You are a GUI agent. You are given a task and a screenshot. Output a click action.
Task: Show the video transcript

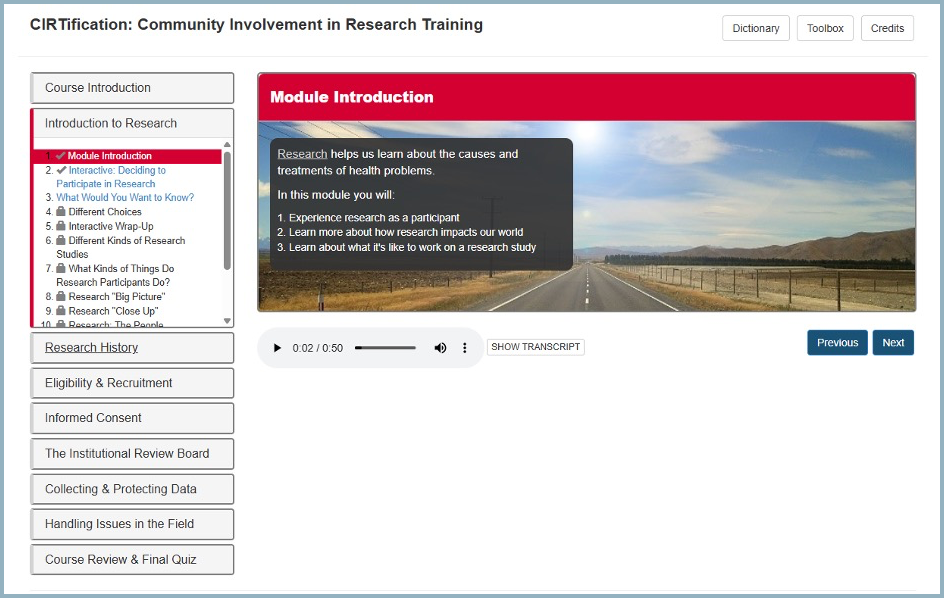click(535, 346)
